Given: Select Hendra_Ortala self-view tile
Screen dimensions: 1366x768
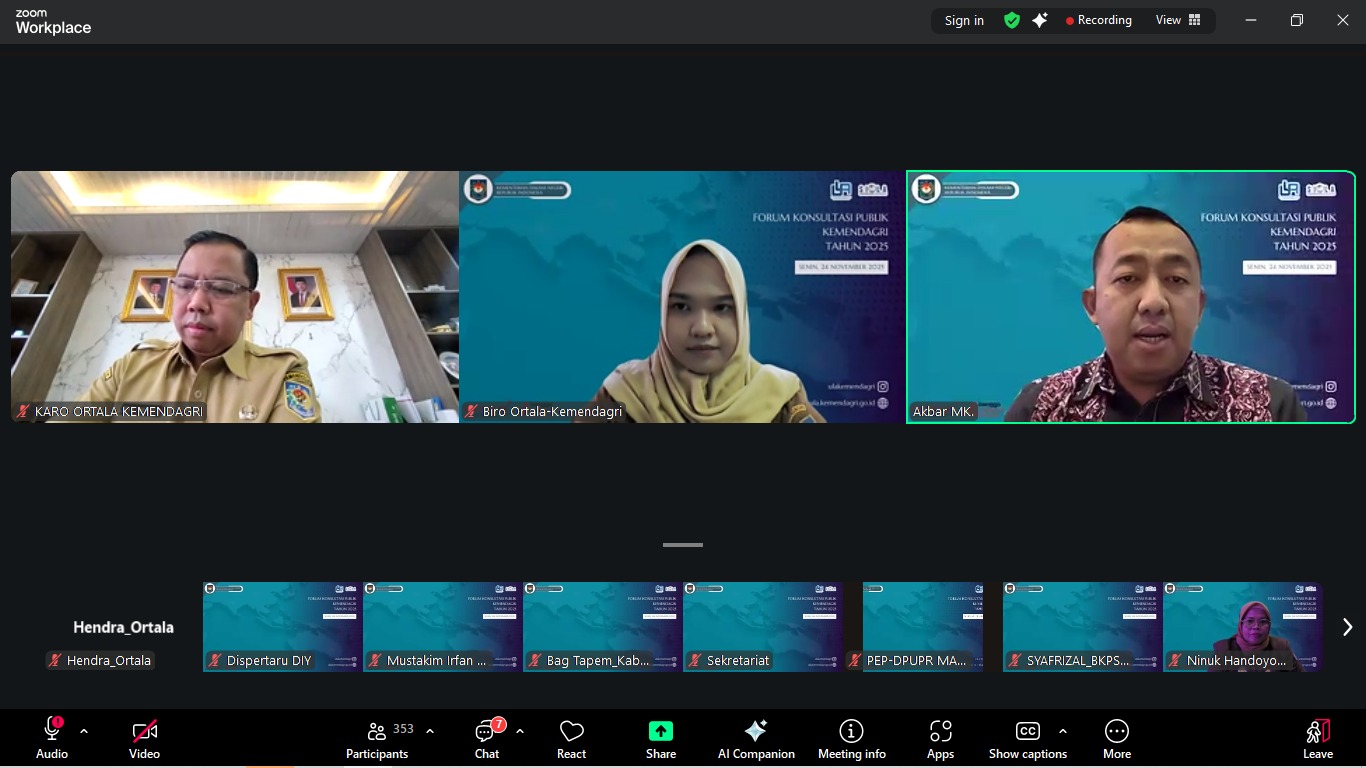Looking at the screenshot, I should tap(123, 627).
